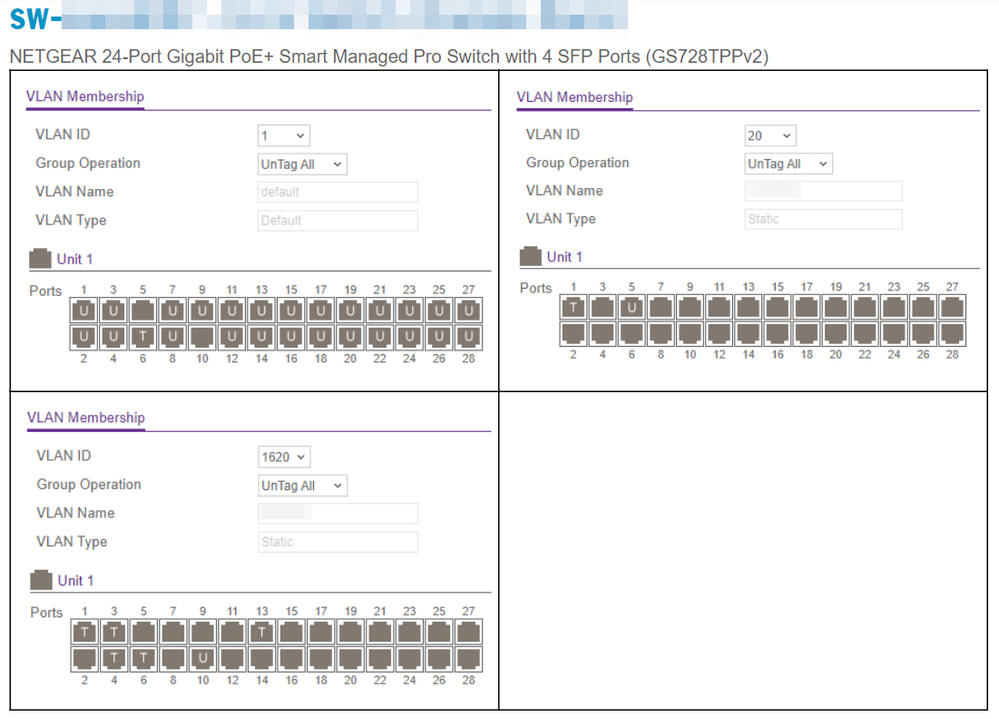Toggle port 5 in VLAN 1620 panel
Image resolution: width=999 pixels, height=719 pixels.
coord(143,632)
